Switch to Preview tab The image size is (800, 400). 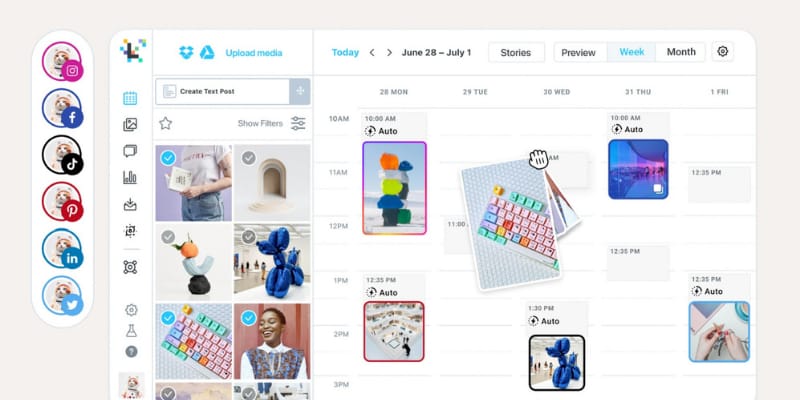click(578, 53)
